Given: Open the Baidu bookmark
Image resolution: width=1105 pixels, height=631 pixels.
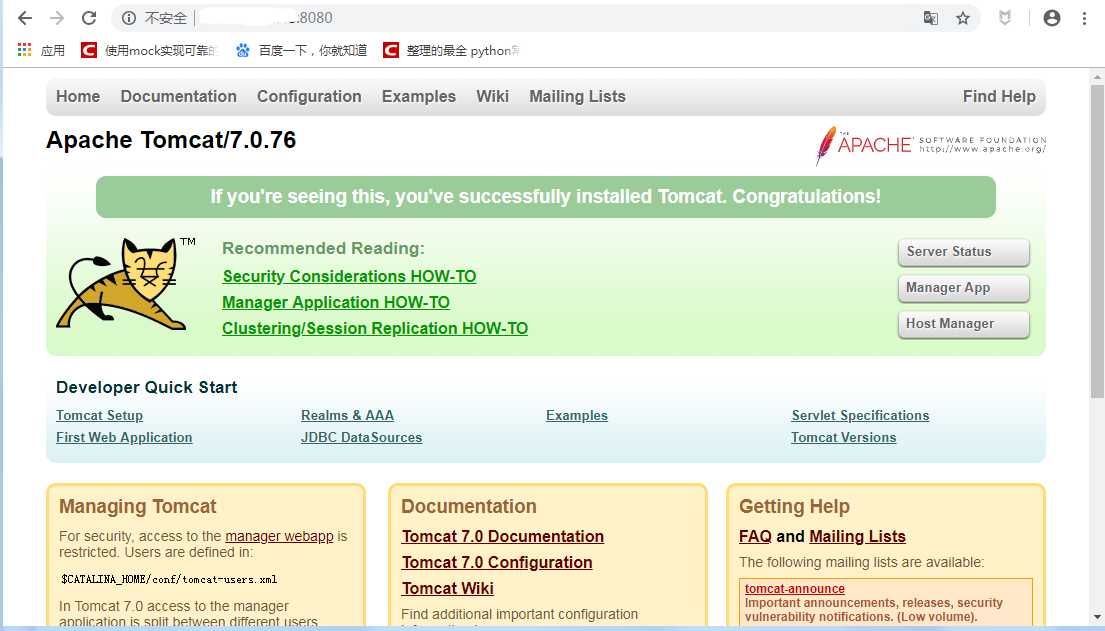Looking at the screenshot, I should tap(302, 50).
